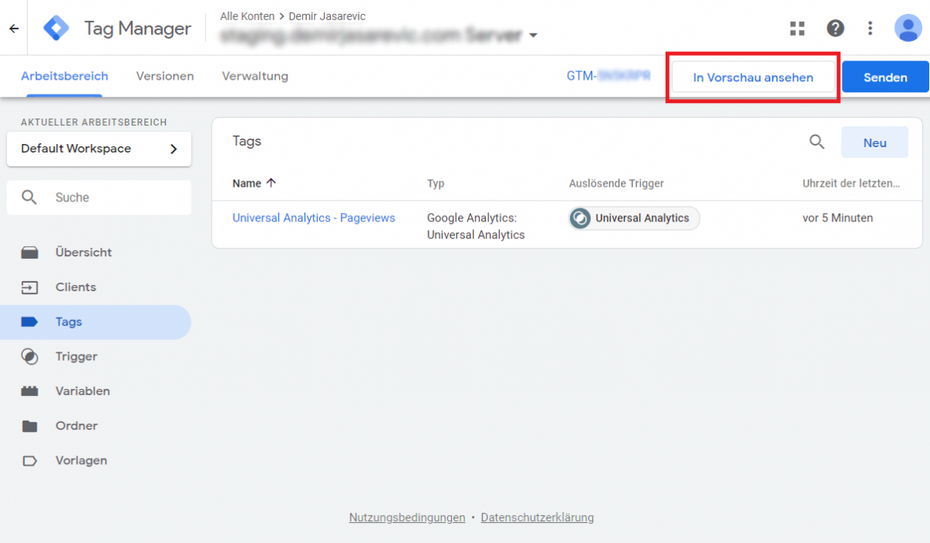The image size is (930, 543).
Task: Click the Trigger circle icon
Action: pos(30,356)
